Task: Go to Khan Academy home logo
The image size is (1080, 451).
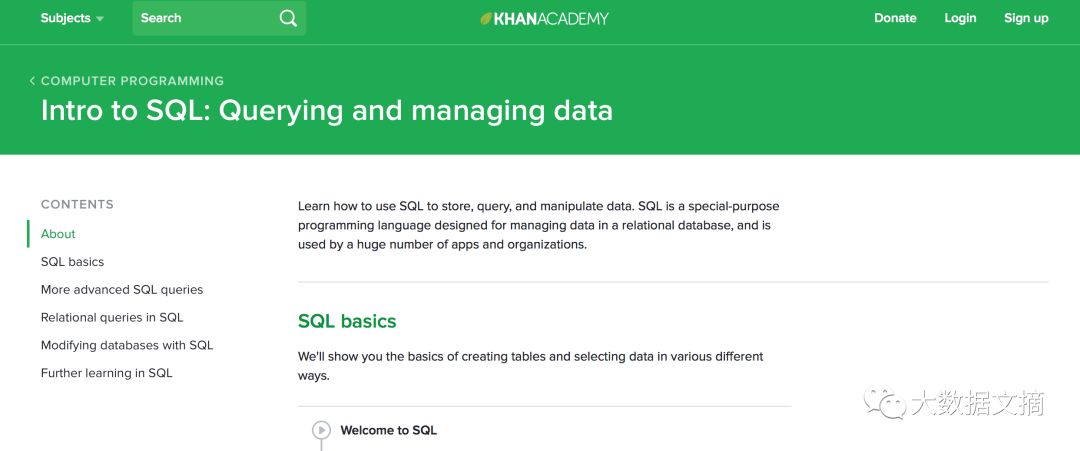Action: (x=544, y=19)
